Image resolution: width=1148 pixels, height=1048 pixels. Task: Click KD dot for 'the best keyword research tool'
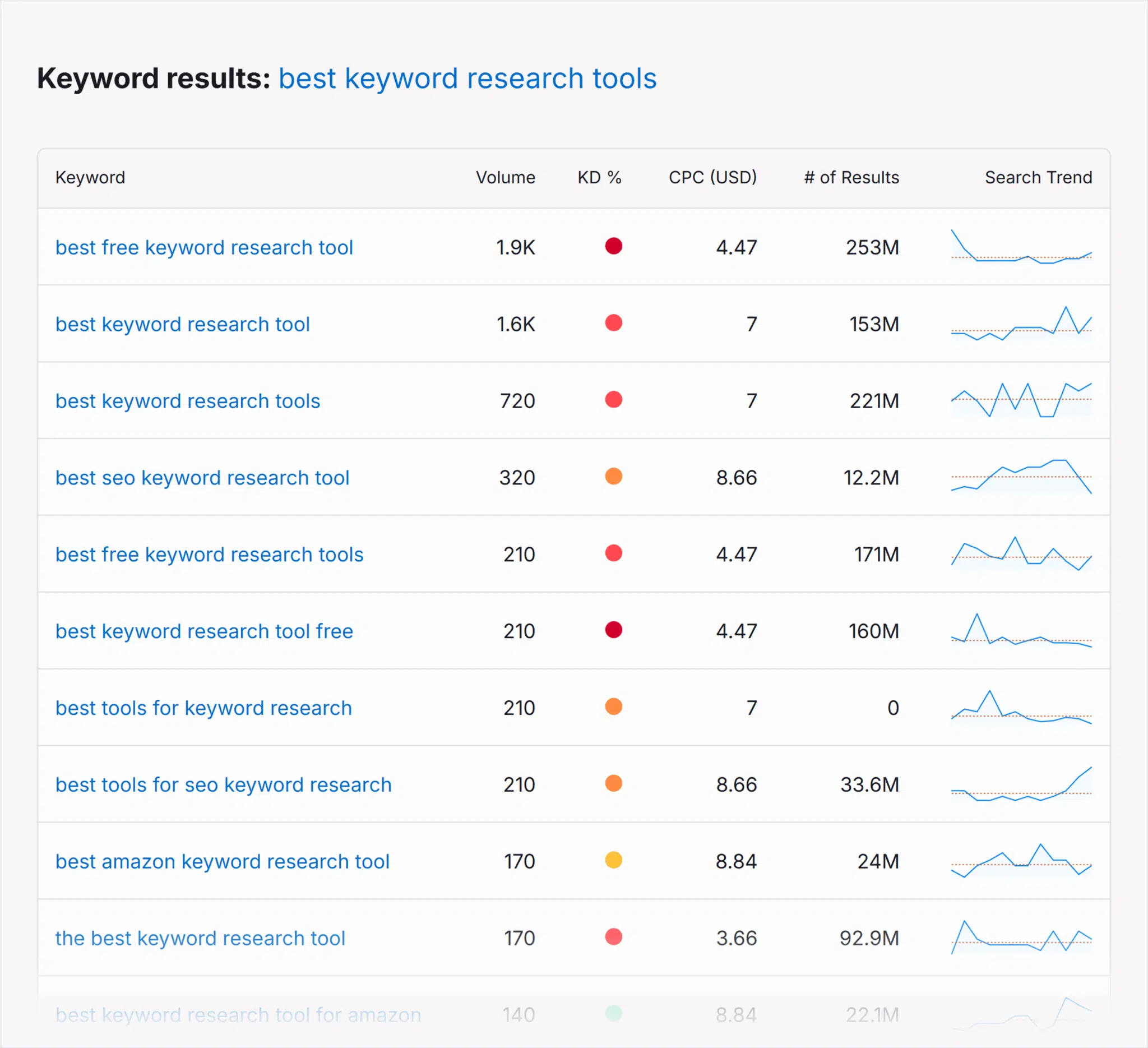[x=613, y=937]
